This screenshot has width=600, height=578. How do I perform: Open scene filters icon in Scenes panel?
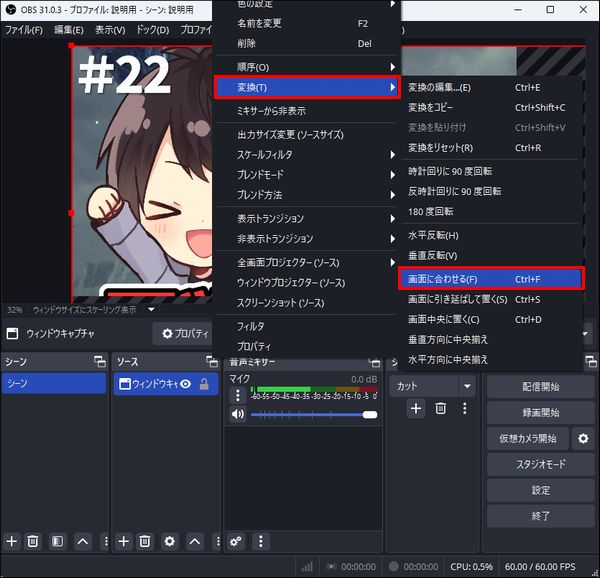(x=57, y=541)
